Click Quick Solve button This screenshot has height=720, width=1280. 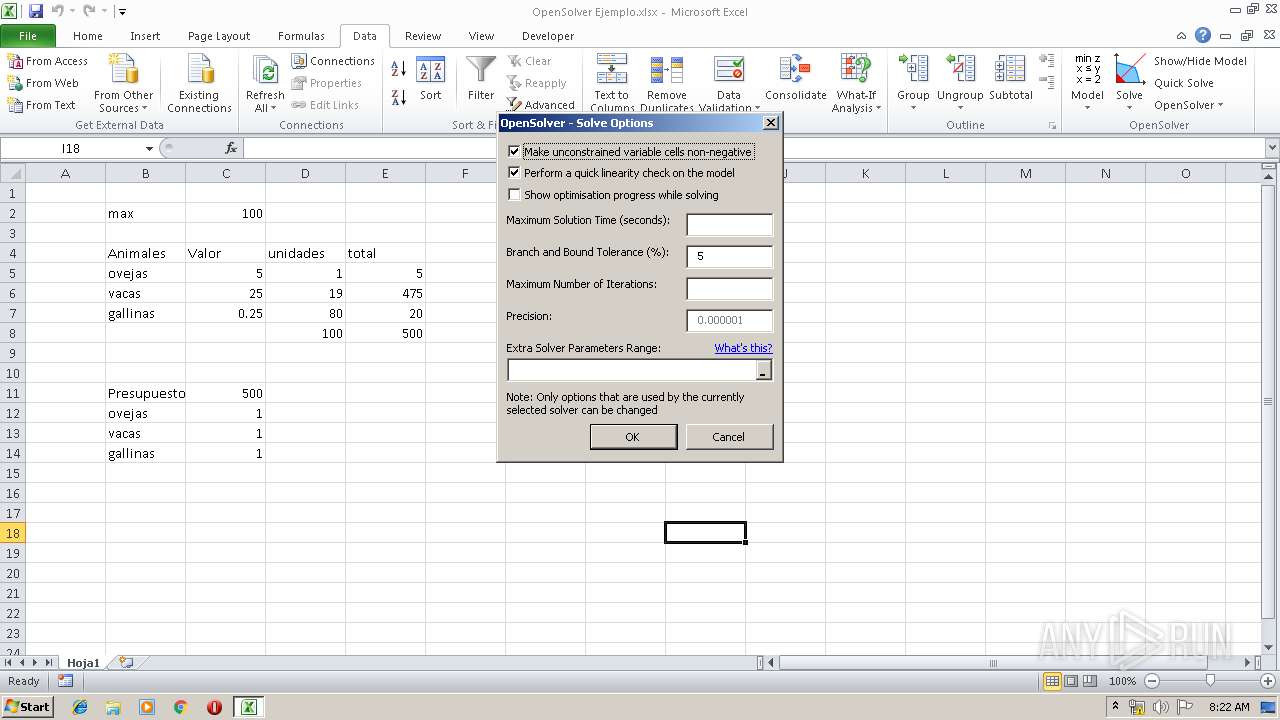(x=1184, y=83)
